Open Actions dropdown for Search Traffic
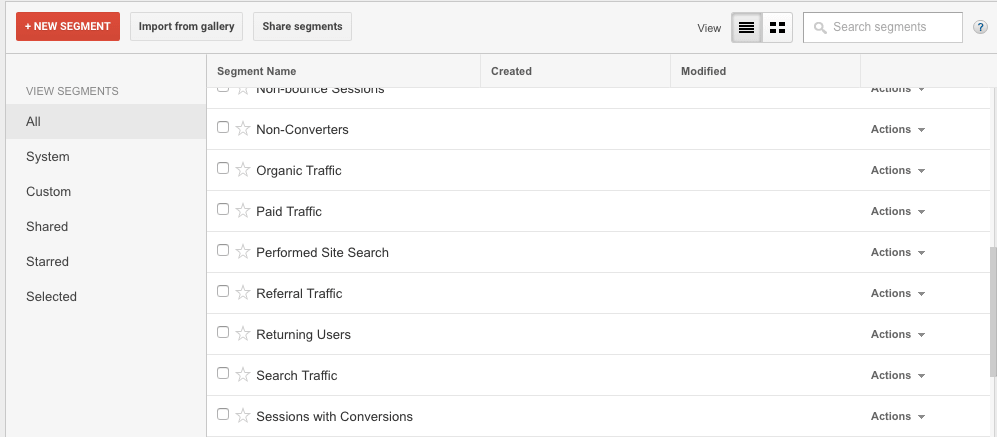Viewport: 997px width, 437px height. point(898,375)
